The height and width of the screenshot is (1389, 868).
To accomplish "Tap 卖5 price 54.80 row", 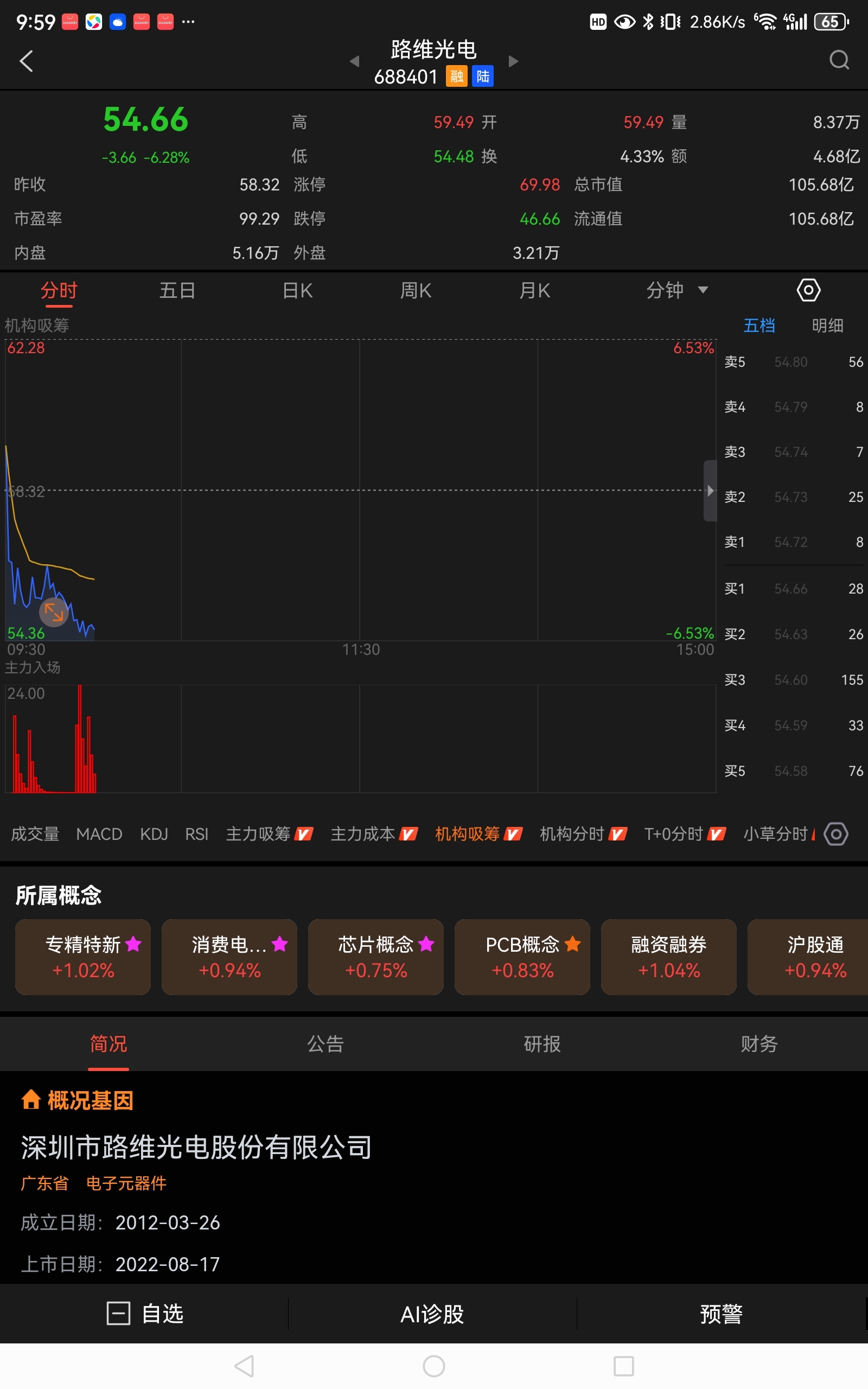I will click(793, 361).
